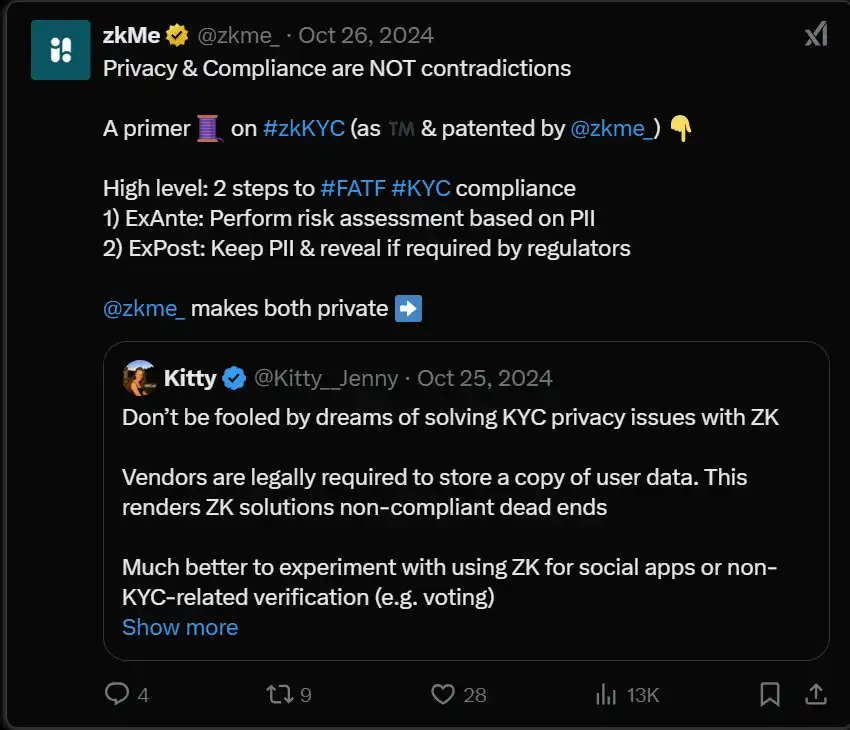Image resolution: width=850 pixels, height=730 pixels.
Task: Open the #zkKYC hashtag link
Action: 304,128
